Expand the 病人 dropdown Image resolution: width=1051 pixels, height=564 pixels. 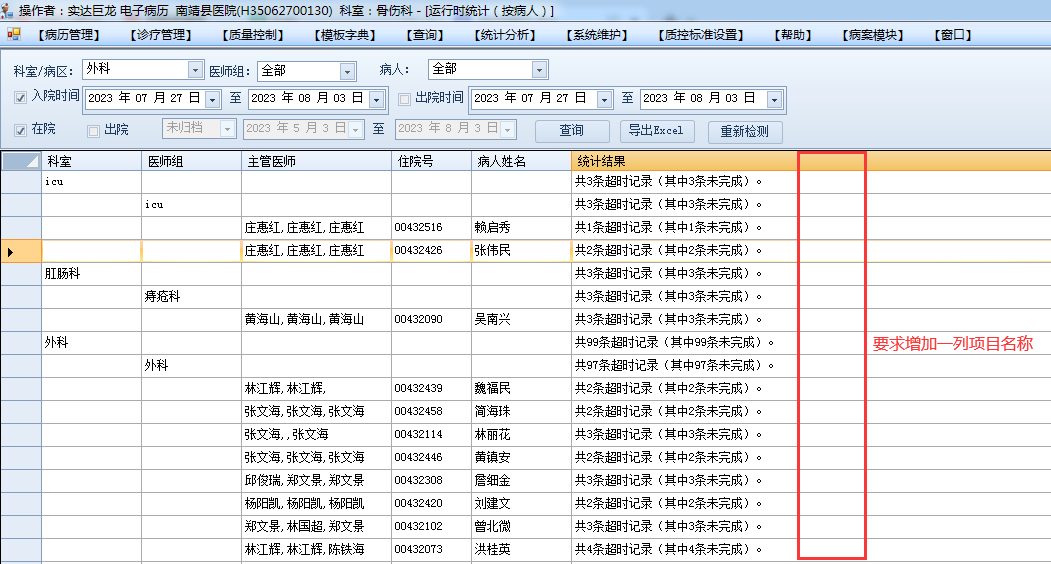(539, 69)
